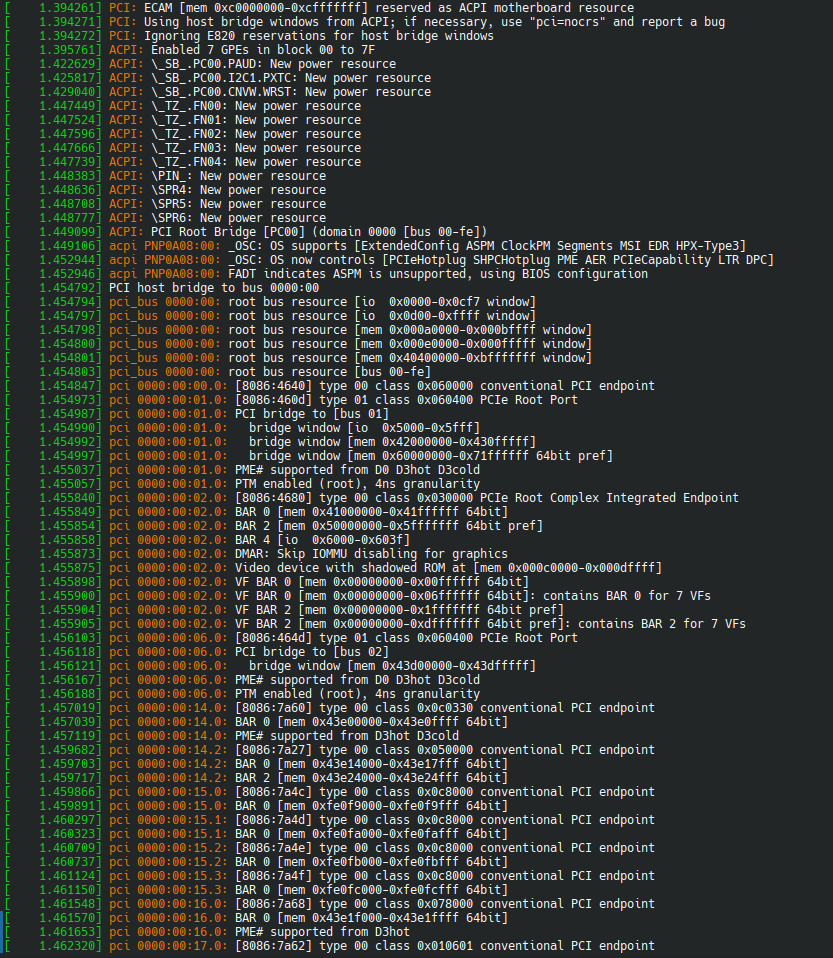Click 'PCI bridge to [bus 01]' line
Screen dimensions: 833x958
(312, 414)
